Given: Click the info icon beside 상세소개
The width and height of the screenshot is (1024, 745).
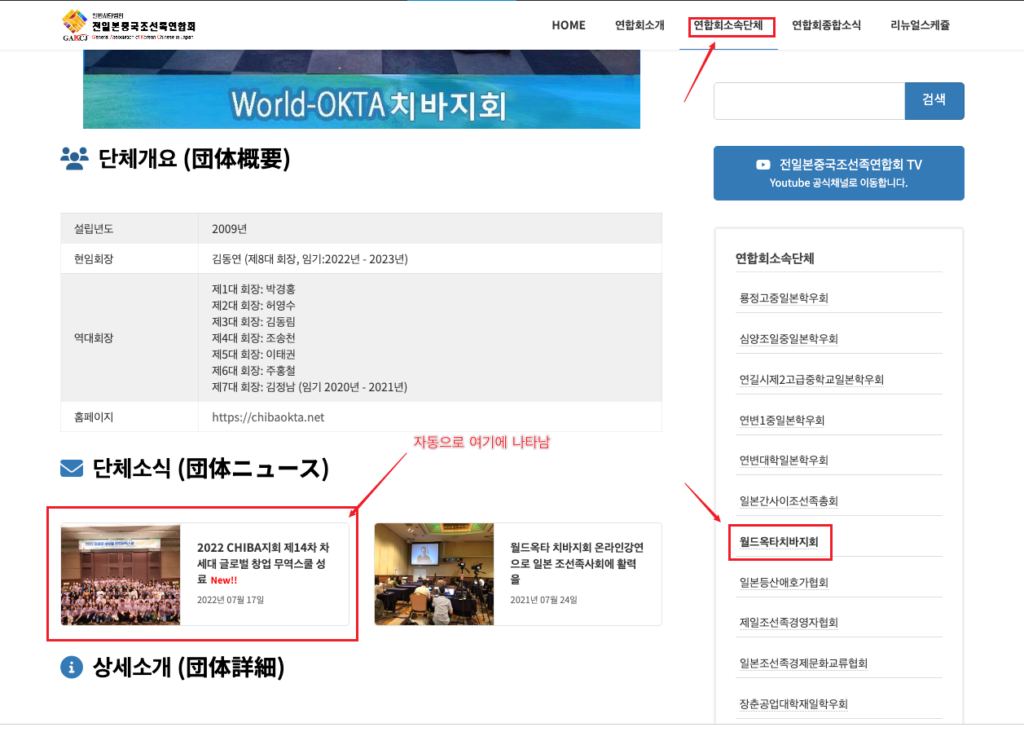Looking at the screenshot, I should tap(71, 667).
